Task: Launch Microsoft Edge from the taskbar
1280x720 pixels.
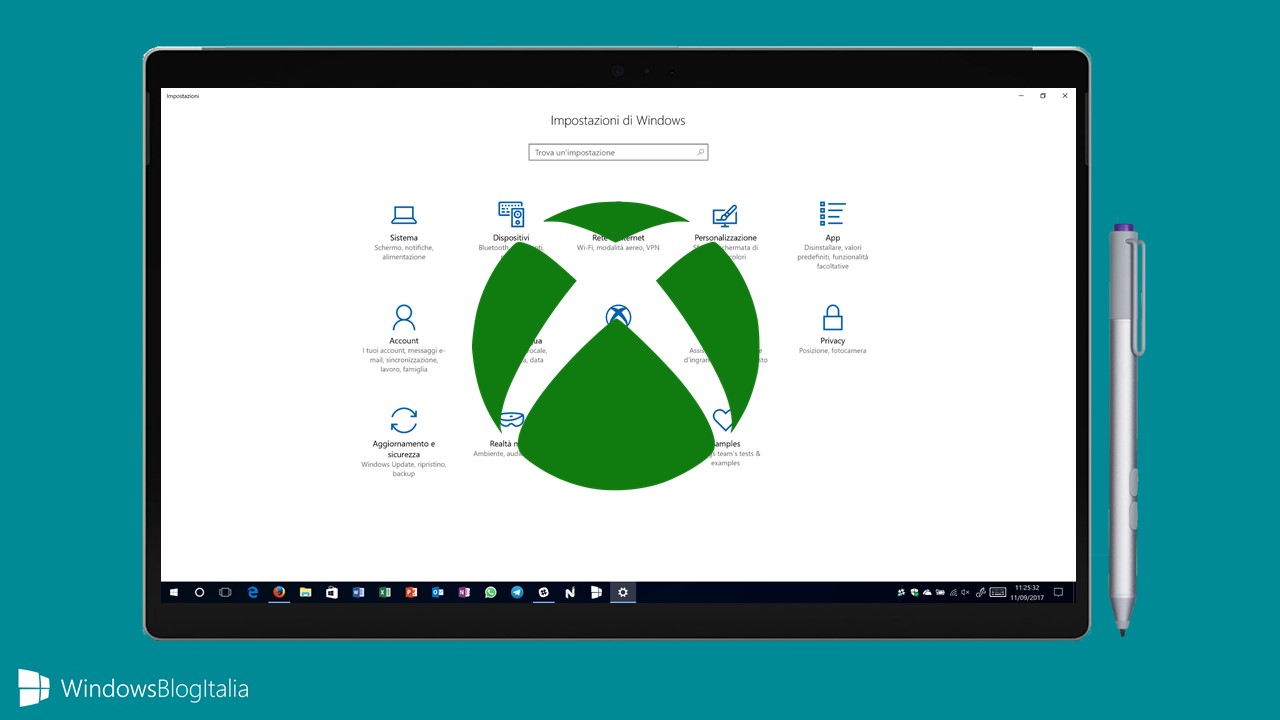Action: pyautogui.click(x=253, y=592)
